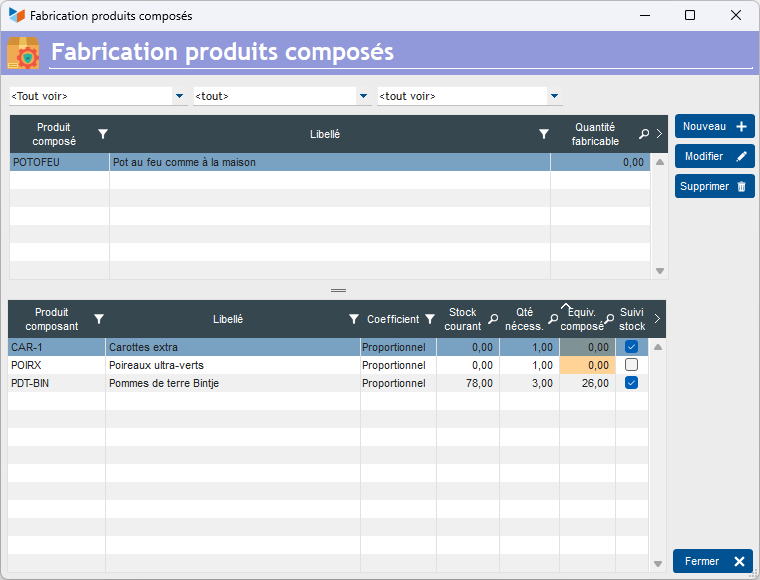Click search magnifier on Qté nécess. column

(x=553, y=320)
